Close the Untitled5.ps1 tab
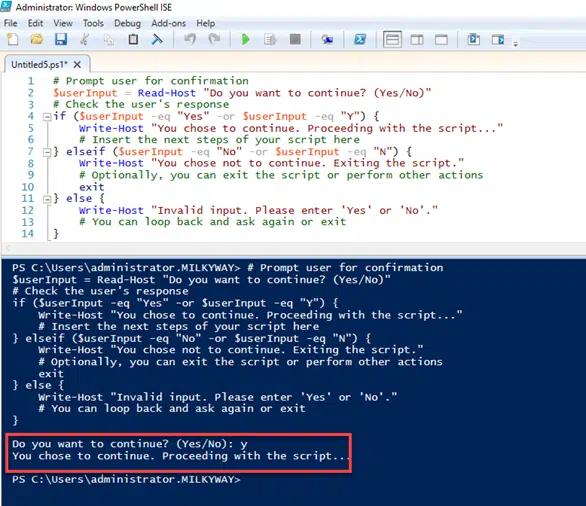 (77, 65)
